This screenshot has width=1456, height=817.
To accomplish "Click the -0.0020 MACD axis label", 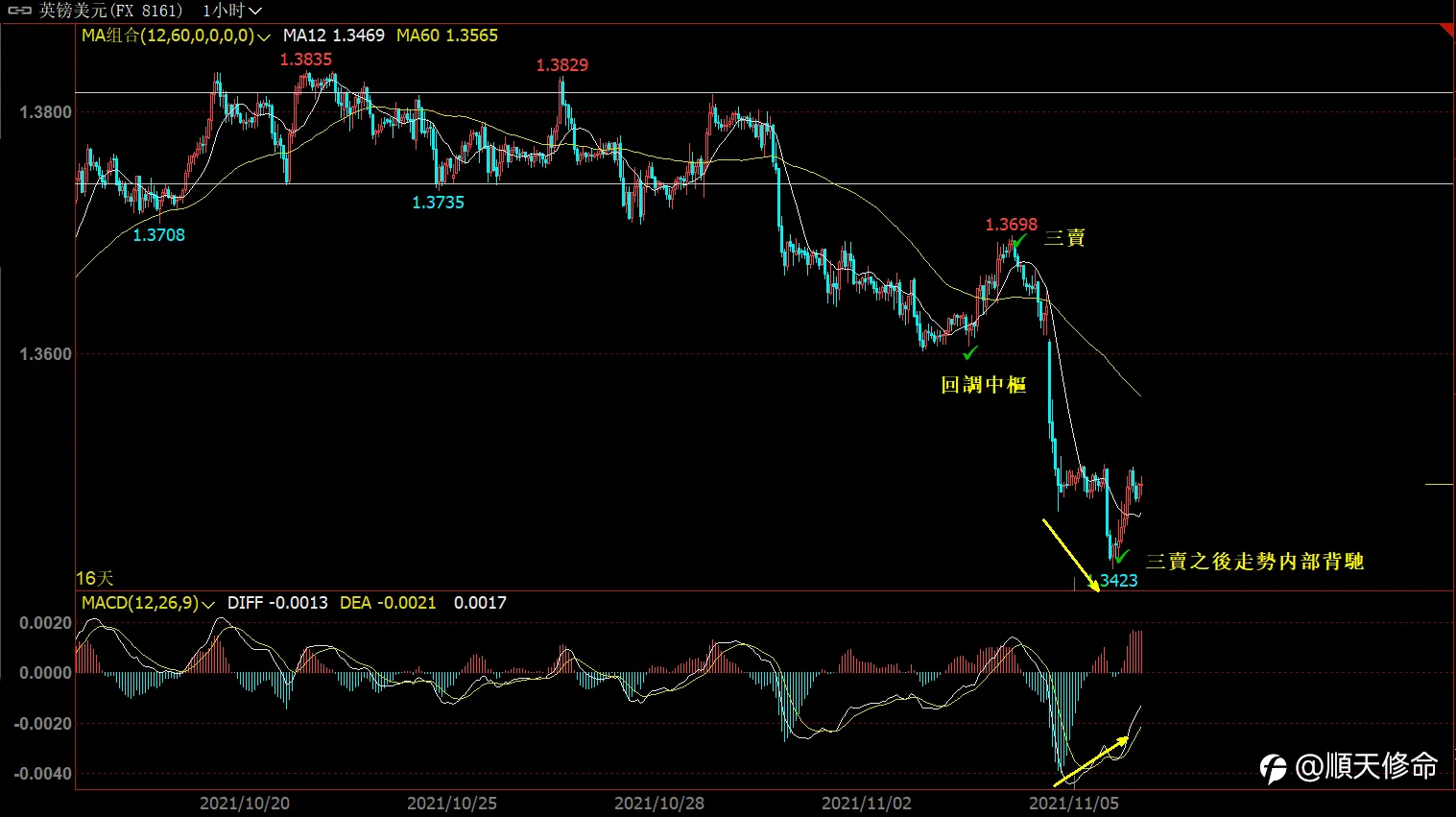I will pyautogui.click(x=42, y=724).
